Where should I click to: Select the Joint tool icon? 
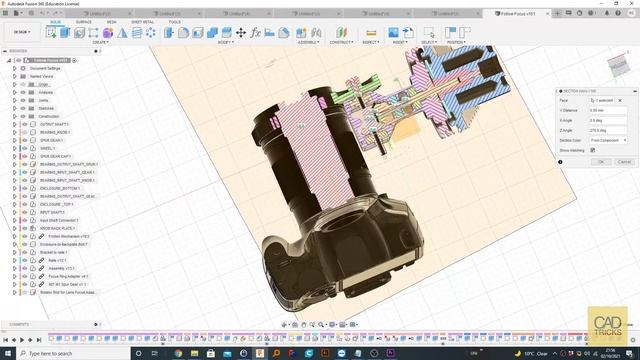click(316, 32)
